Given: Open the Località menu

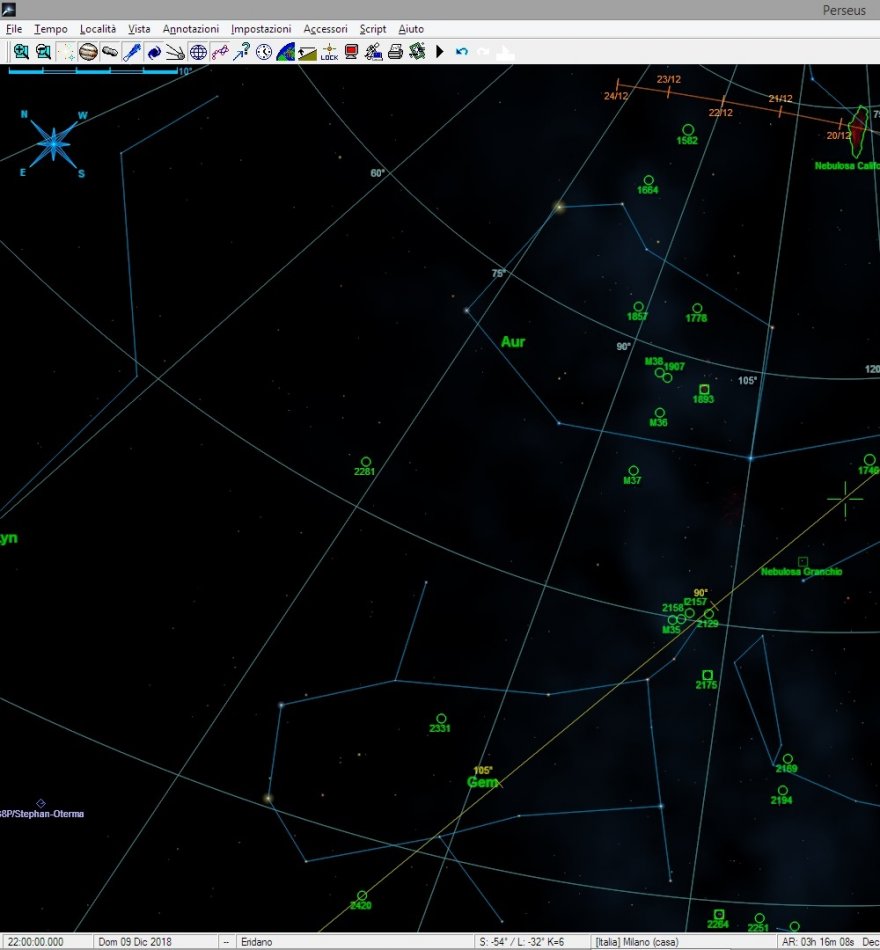Looking at the screenshot, I should 98,29.
